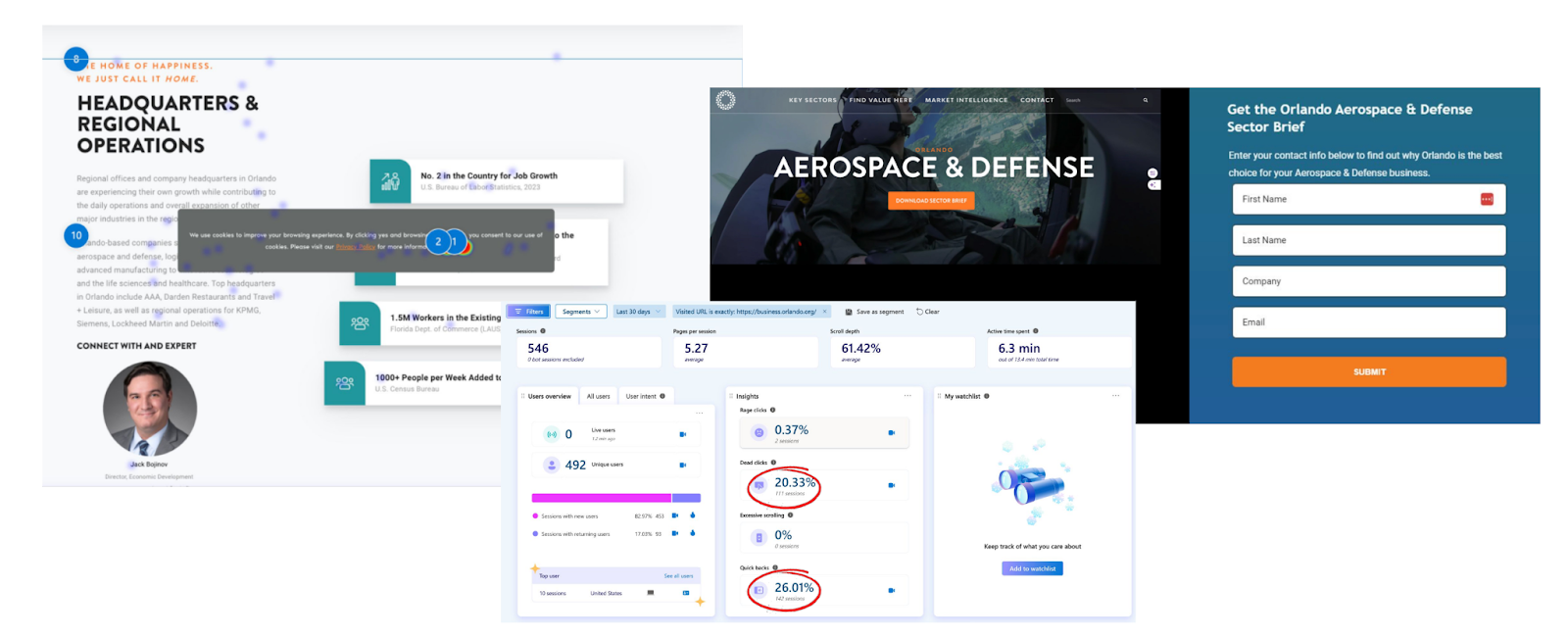Screen dimensions: 1568x638
Task: Click the Quick backs recording camera icon
Action: coord(891,590)
